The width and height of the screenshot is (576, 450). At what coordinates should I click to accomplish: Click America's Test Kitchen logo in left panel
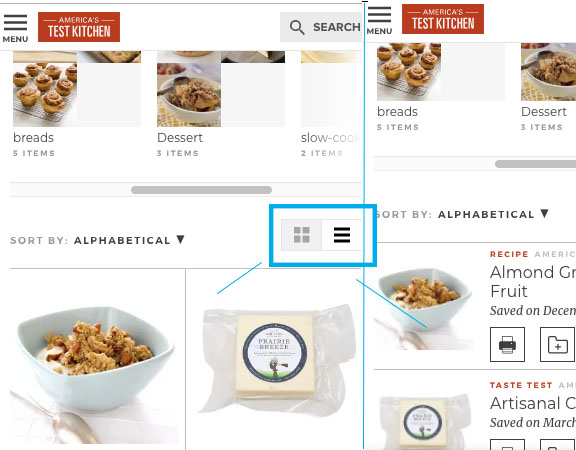point(79,27)
